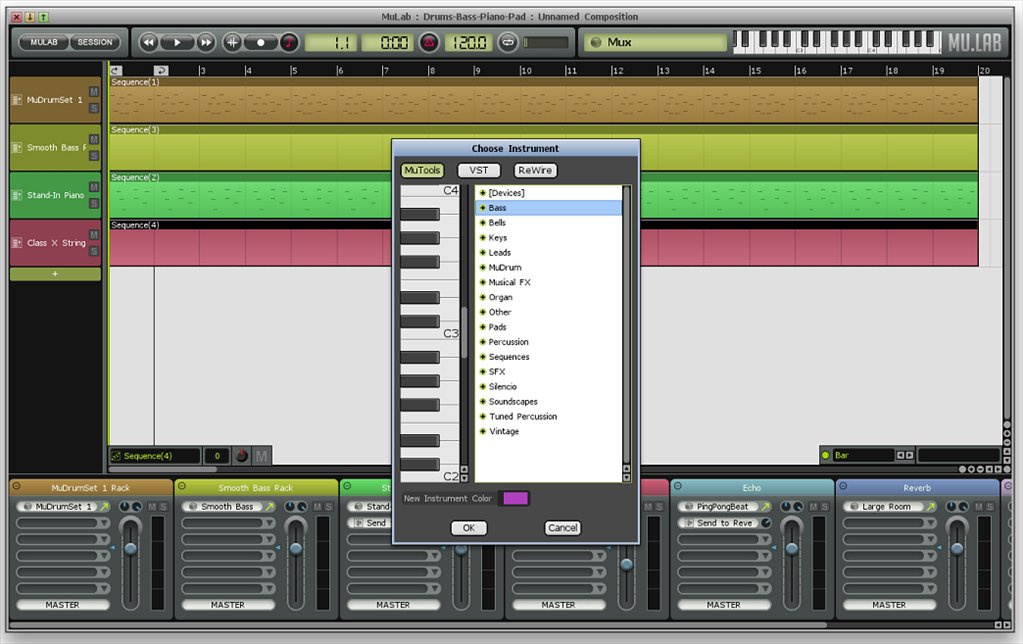The image size is (1023, 644).
Task: Start playback with the play button
Action: pos(177,42)
